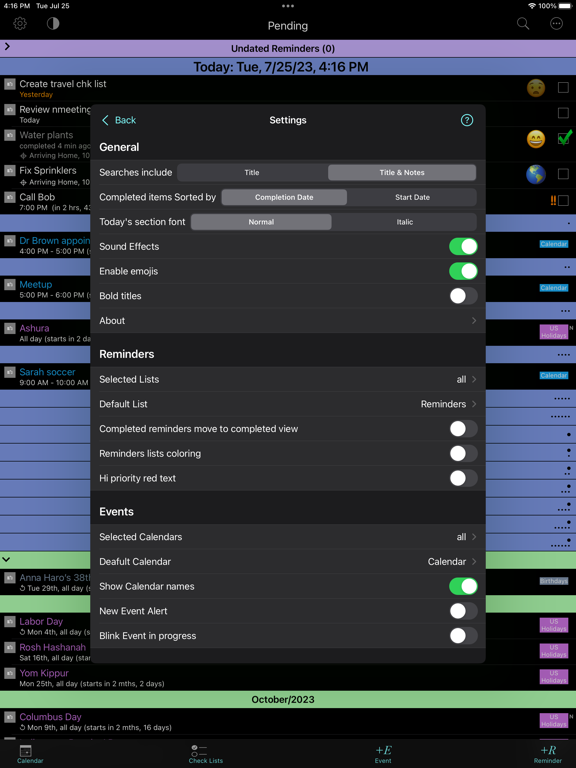Enable Hi priority red text

(463, 478)
